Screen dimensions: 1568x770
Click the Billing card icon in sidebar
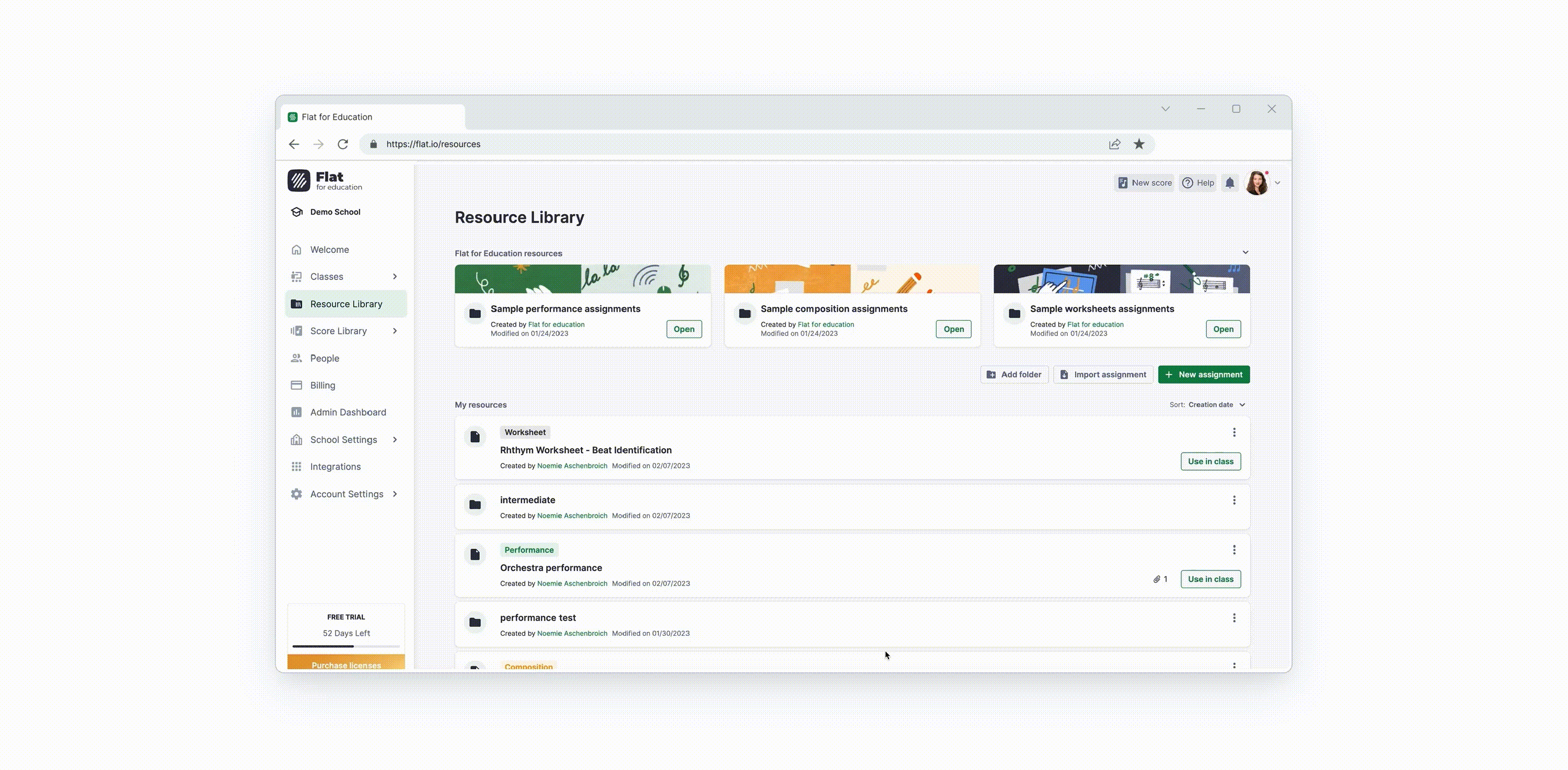(296, 385)
